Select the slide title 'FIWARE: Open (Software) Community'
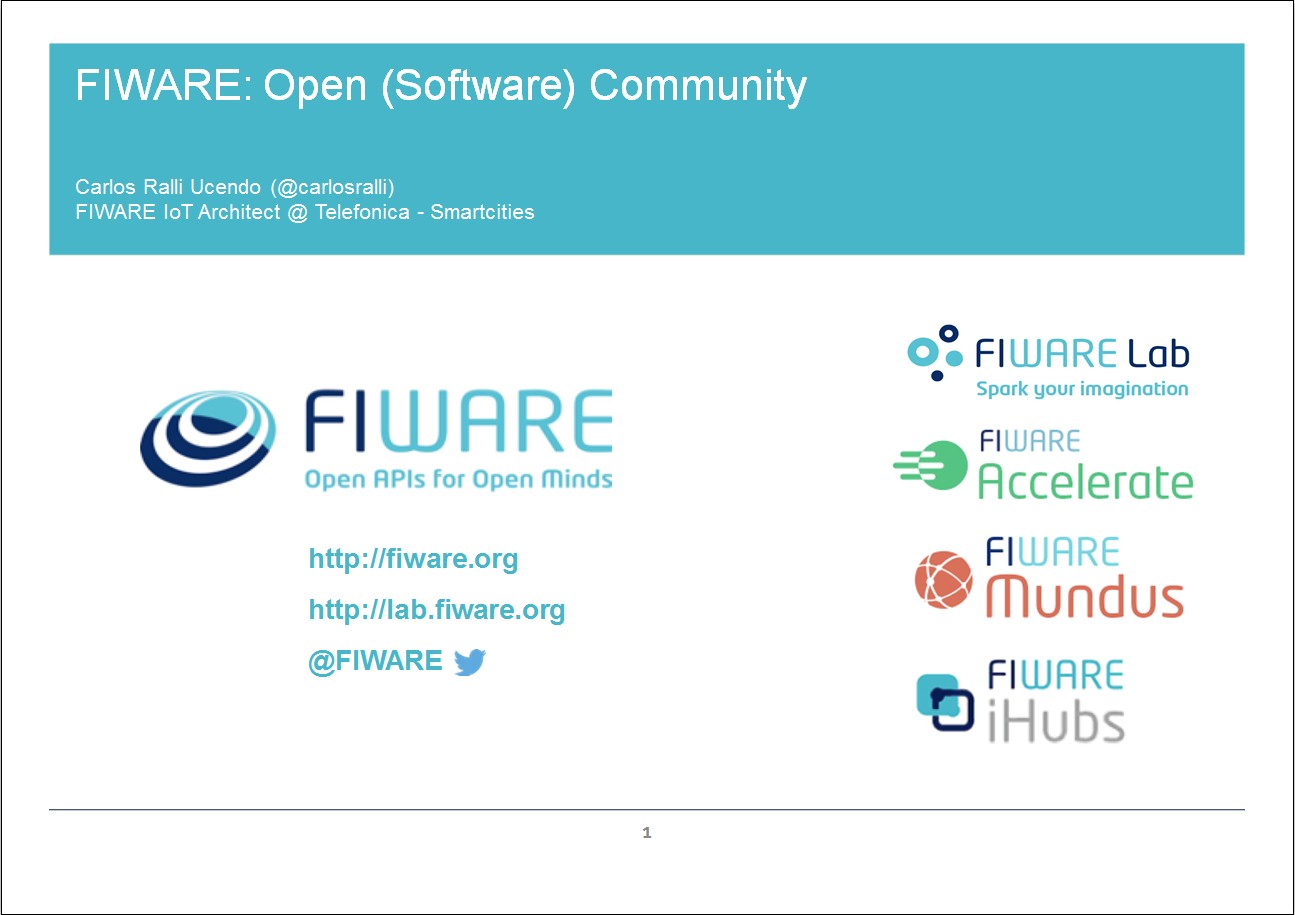 440,87
